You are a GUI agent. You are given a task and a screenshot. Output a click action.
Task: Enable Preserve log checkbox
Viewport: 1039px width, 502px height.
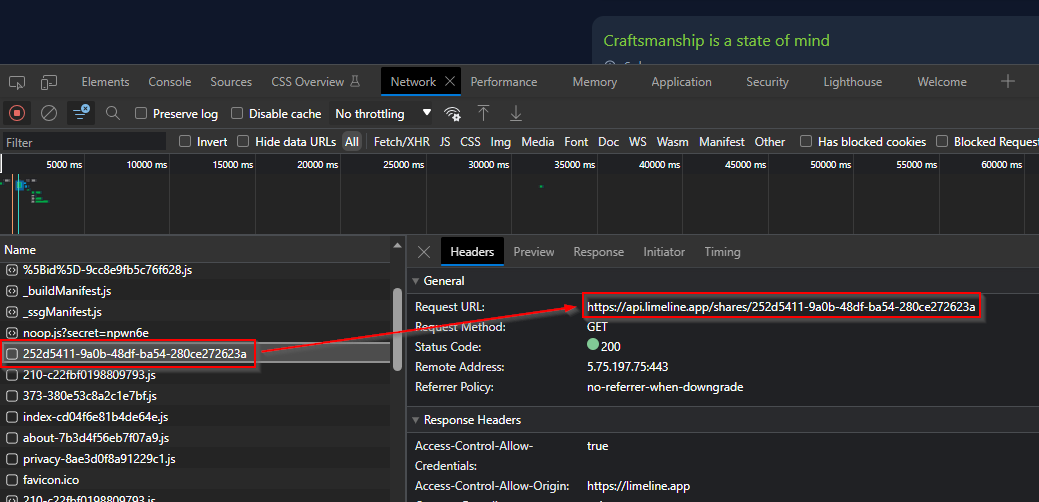141,114
